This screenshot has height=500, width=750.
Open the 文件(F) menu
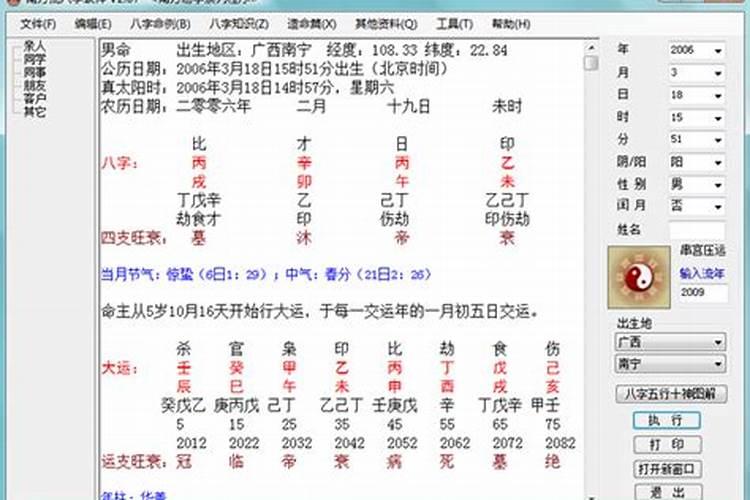[38, 24]
